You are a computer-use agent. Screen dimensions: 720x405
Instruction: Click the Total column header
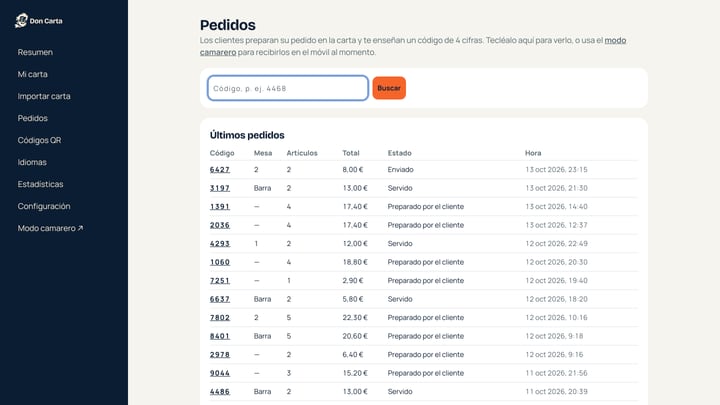pyautogui.click(x=351, y=153)
